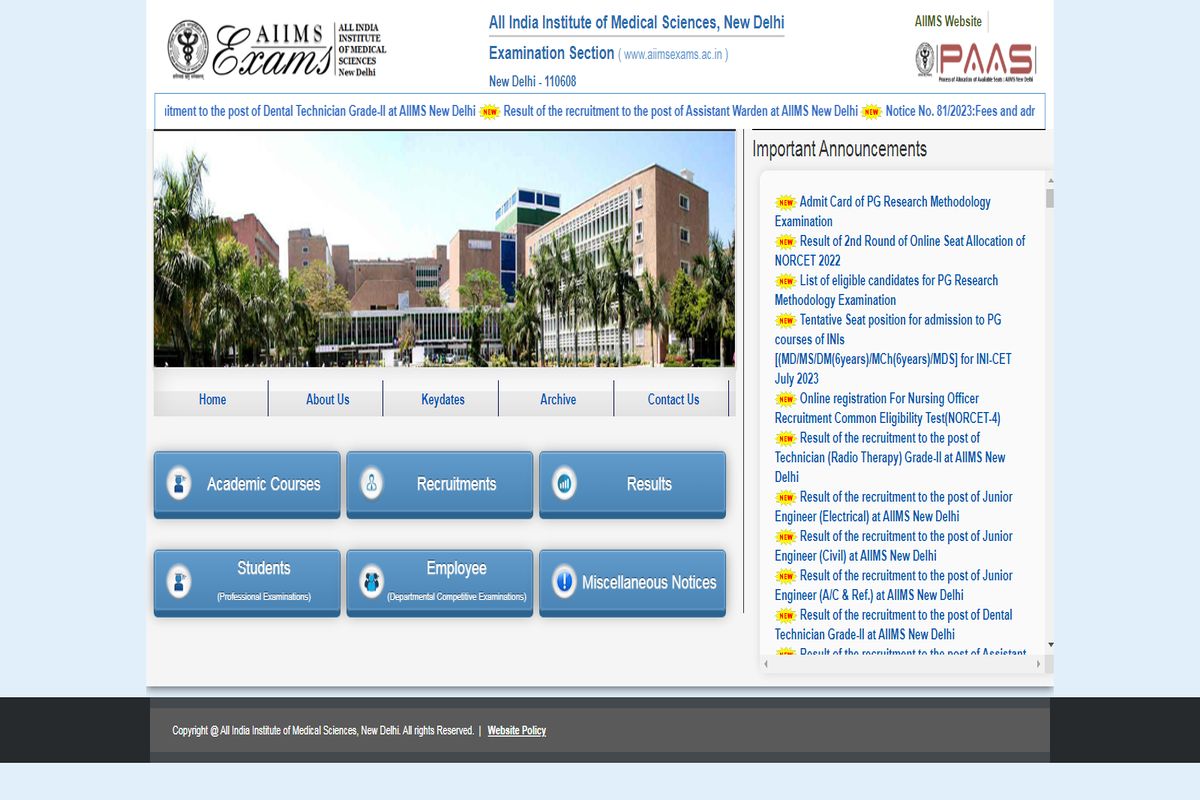The image size is (1200, 800).
Task: Click the Miscellaneous Notices exclamation icon
Action: pos(564,581)
